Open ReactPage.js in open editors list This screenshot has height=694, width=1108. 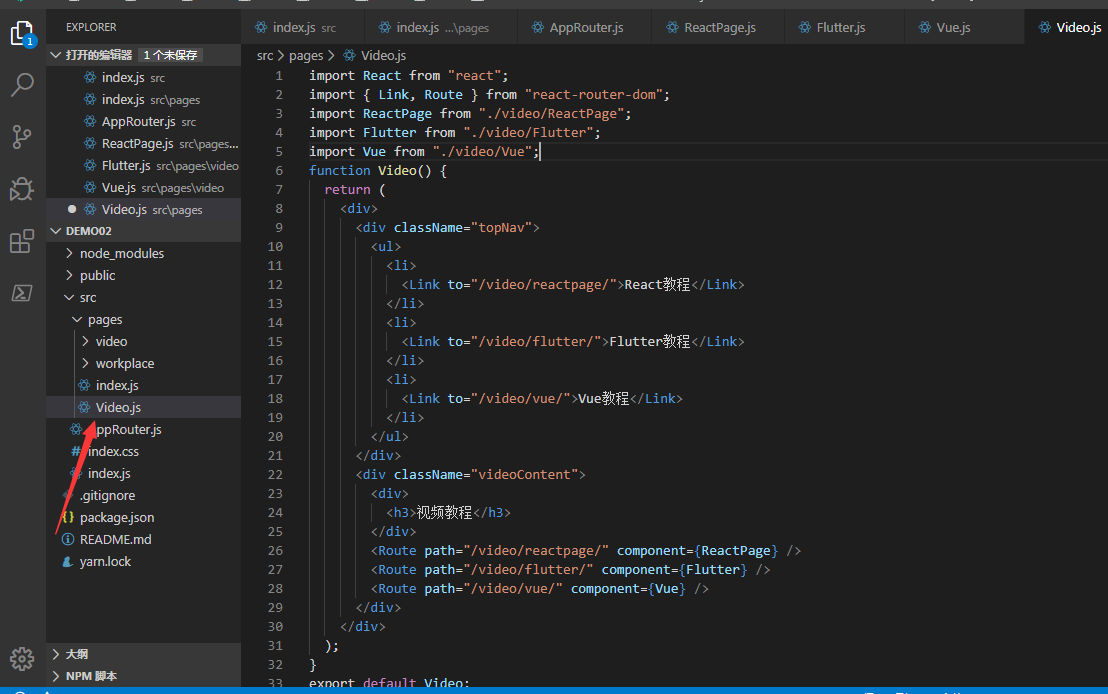(x=143, y=143)
